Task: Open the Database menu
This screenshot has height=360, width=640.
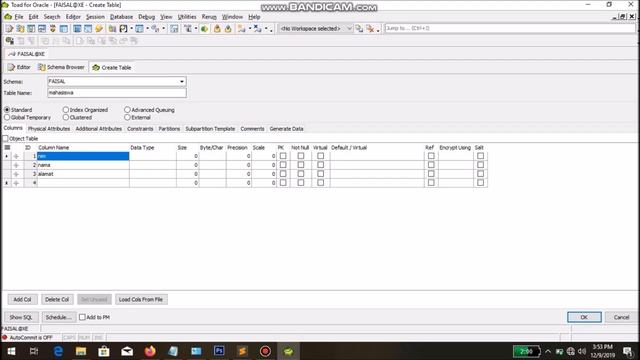Action: tap(121, 17)
